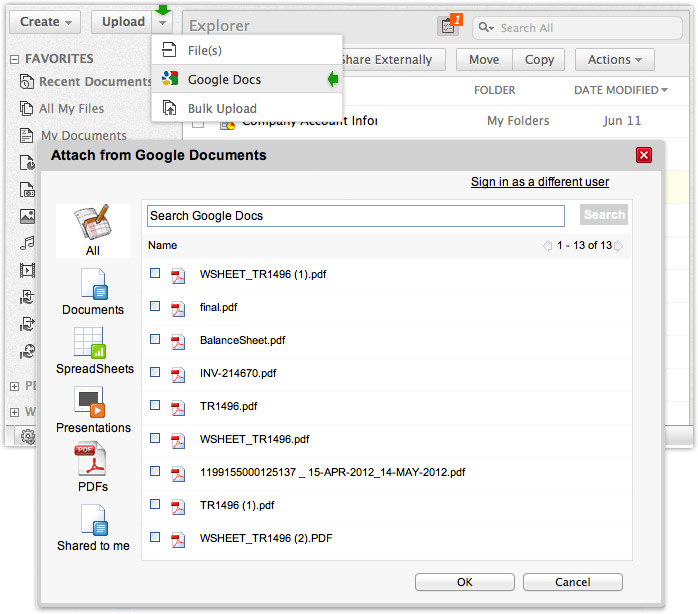This screenshot has height=614, width=698.
Task: Click the pictures icon in sidebar
Action: [x=27, y=216]
